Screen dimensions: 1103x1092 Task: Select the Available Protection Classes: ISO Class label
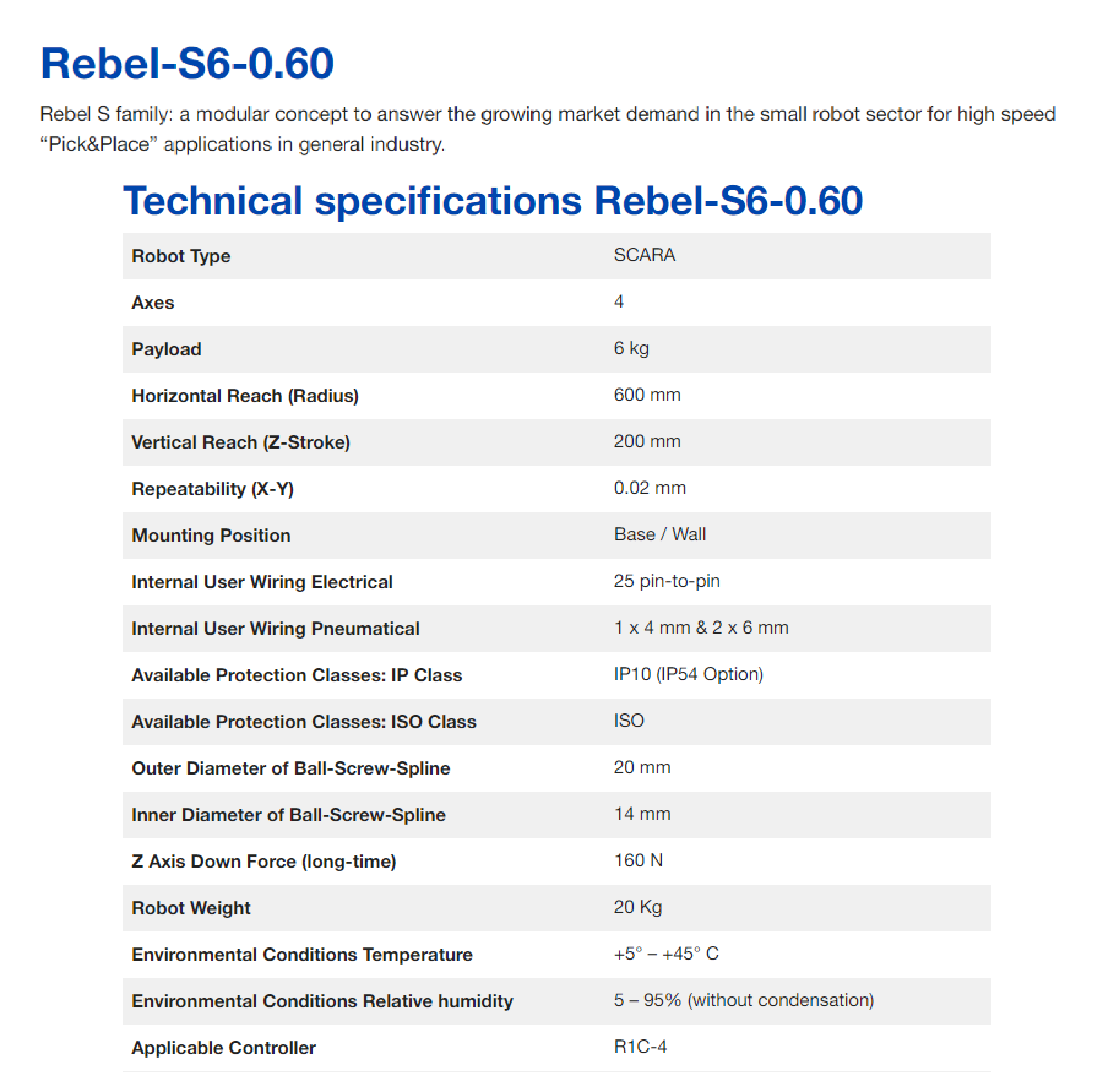tap(304, 721)
